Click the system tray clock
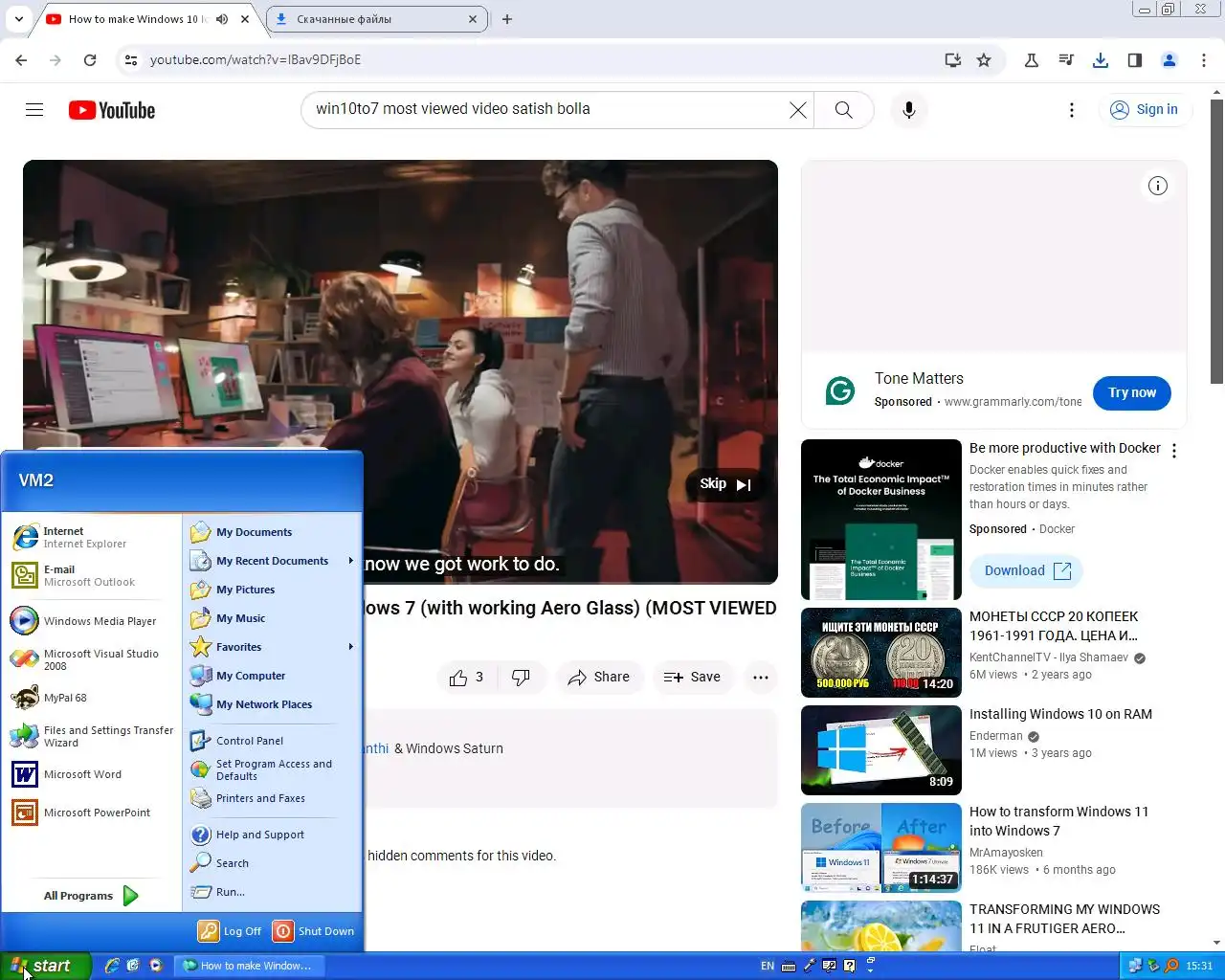Viewport: 1225px width, 980px height. point(1199,967)
